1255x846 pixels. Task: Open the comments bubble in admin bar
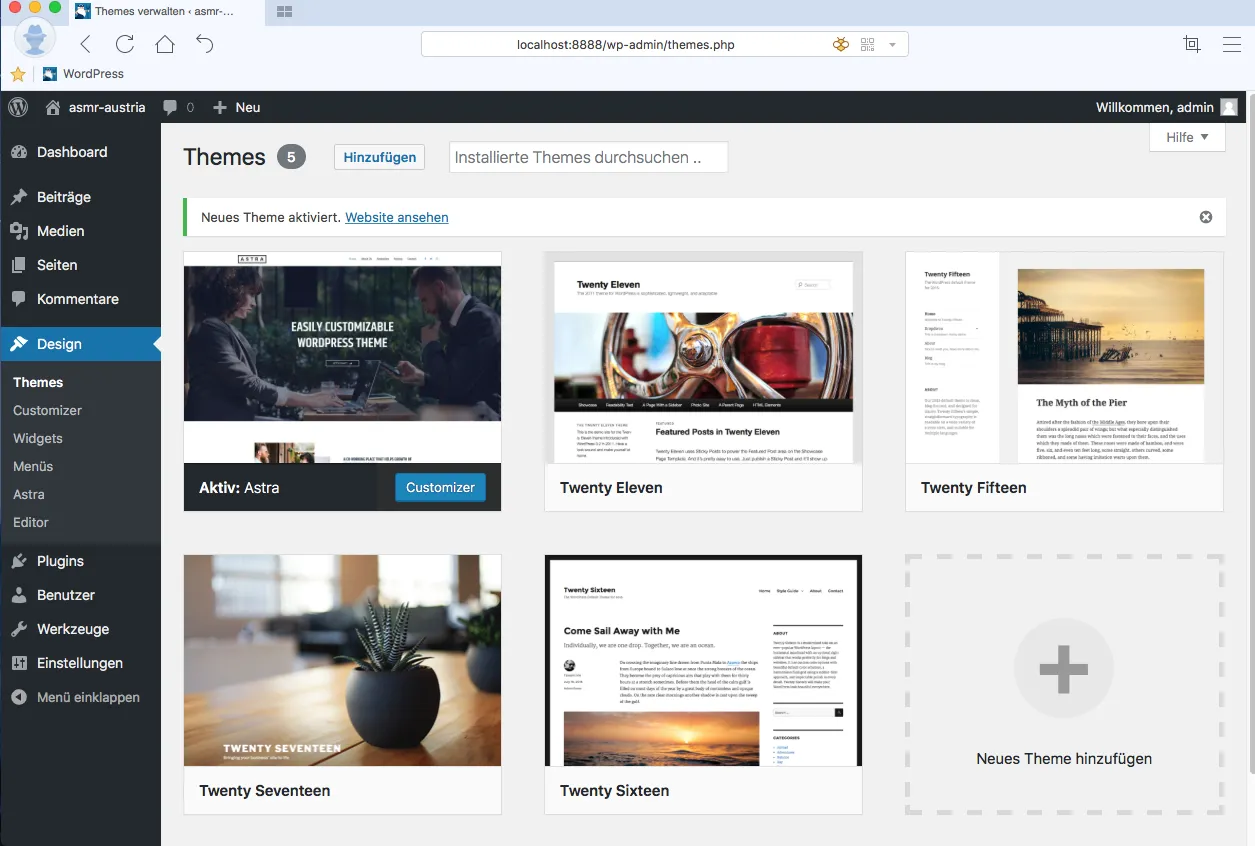(x=178, y=107)
